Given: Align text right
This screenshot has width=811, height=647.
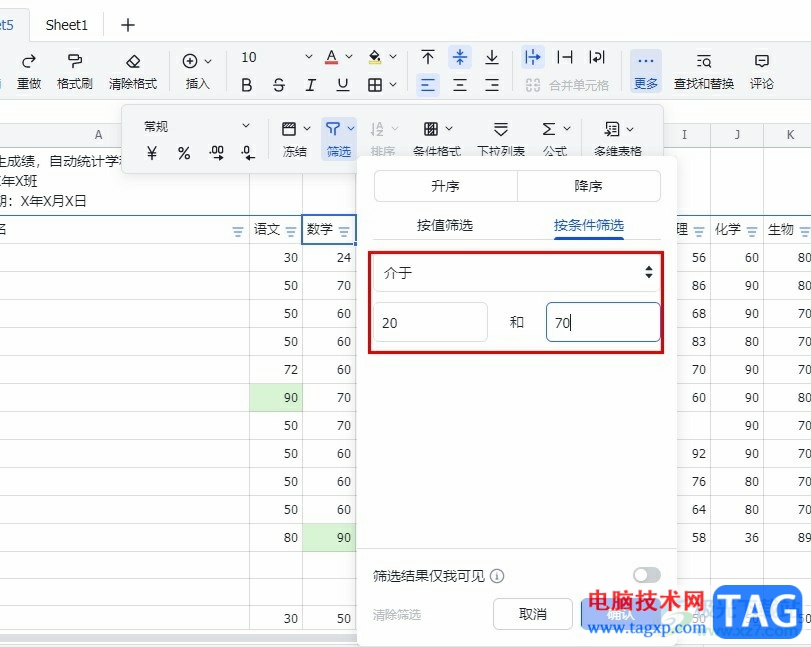Looking at the screenshot, I should 492,85.
